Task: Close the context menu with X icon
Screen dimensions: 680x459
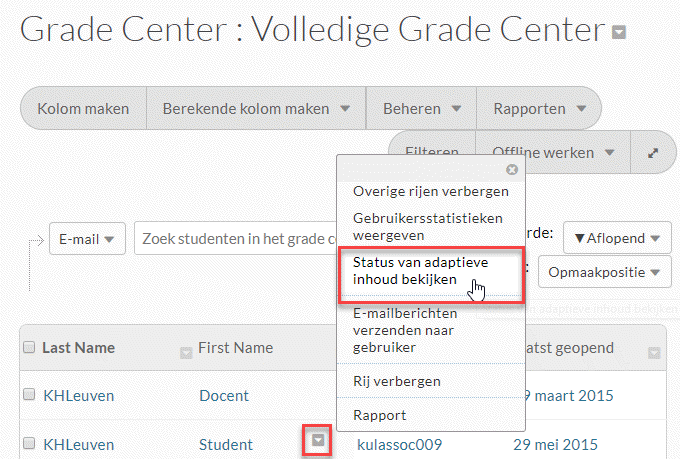Action: click(512, 169)
